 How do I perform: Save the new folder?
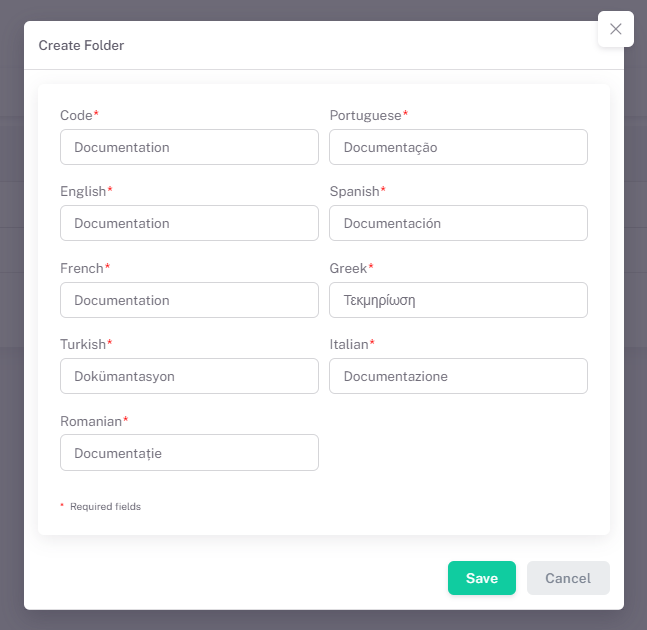481,578
